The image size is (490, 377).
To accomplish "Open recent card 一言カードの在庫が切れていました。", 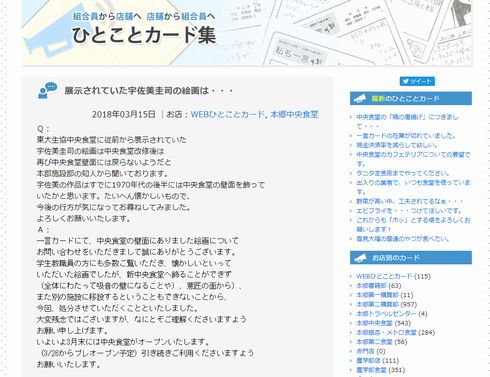I will pos(406,136).
